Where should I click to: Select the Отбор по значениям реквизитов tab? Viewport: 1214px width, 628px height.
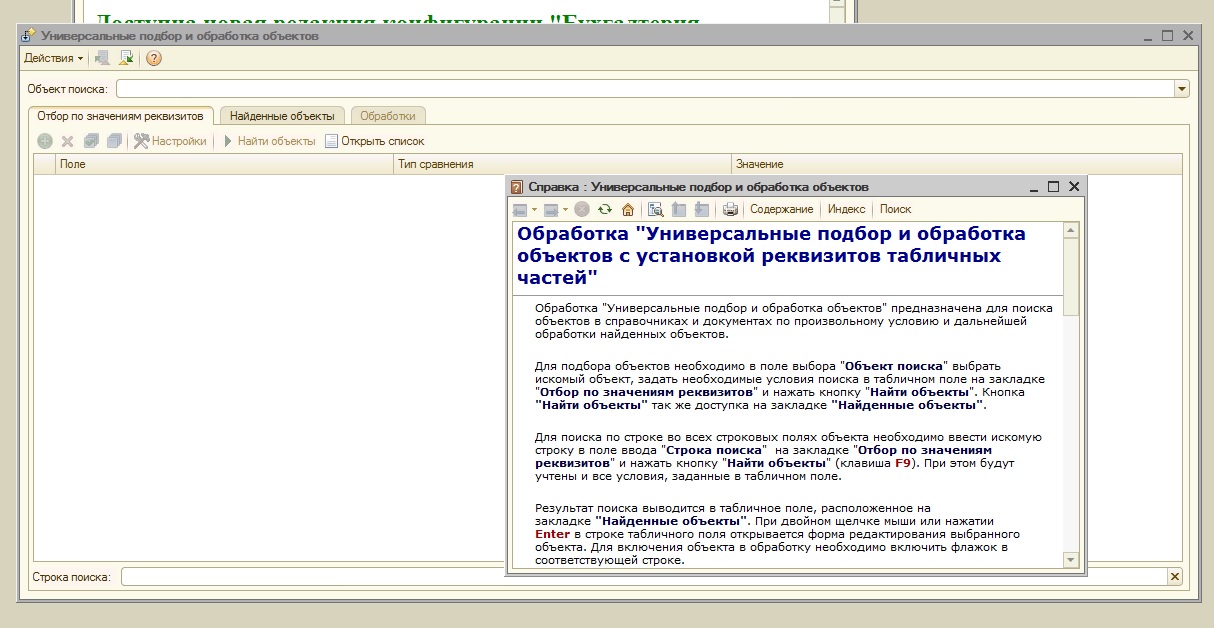point(120,116)
